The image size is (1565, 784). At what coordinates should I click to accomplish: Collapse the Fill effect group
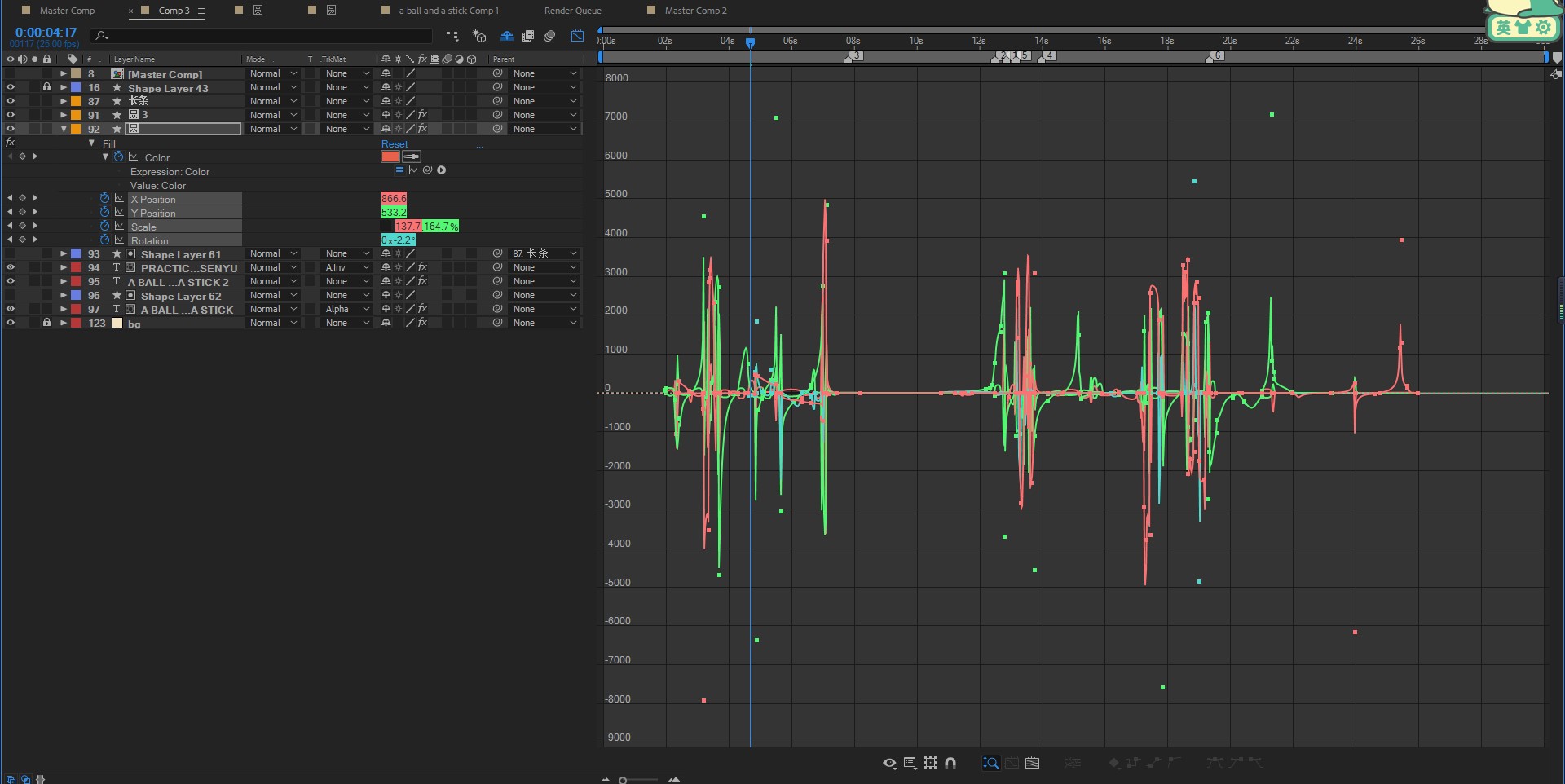click(91, 143)
